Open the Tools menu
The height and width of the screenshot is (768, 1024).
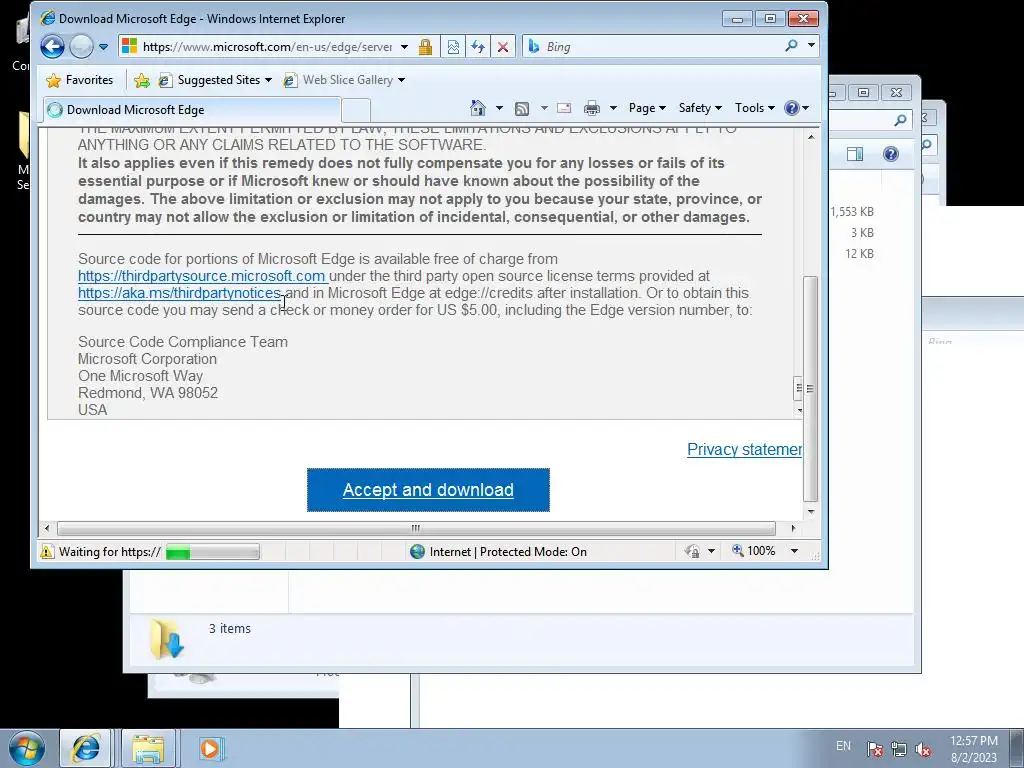click(754, 108)
